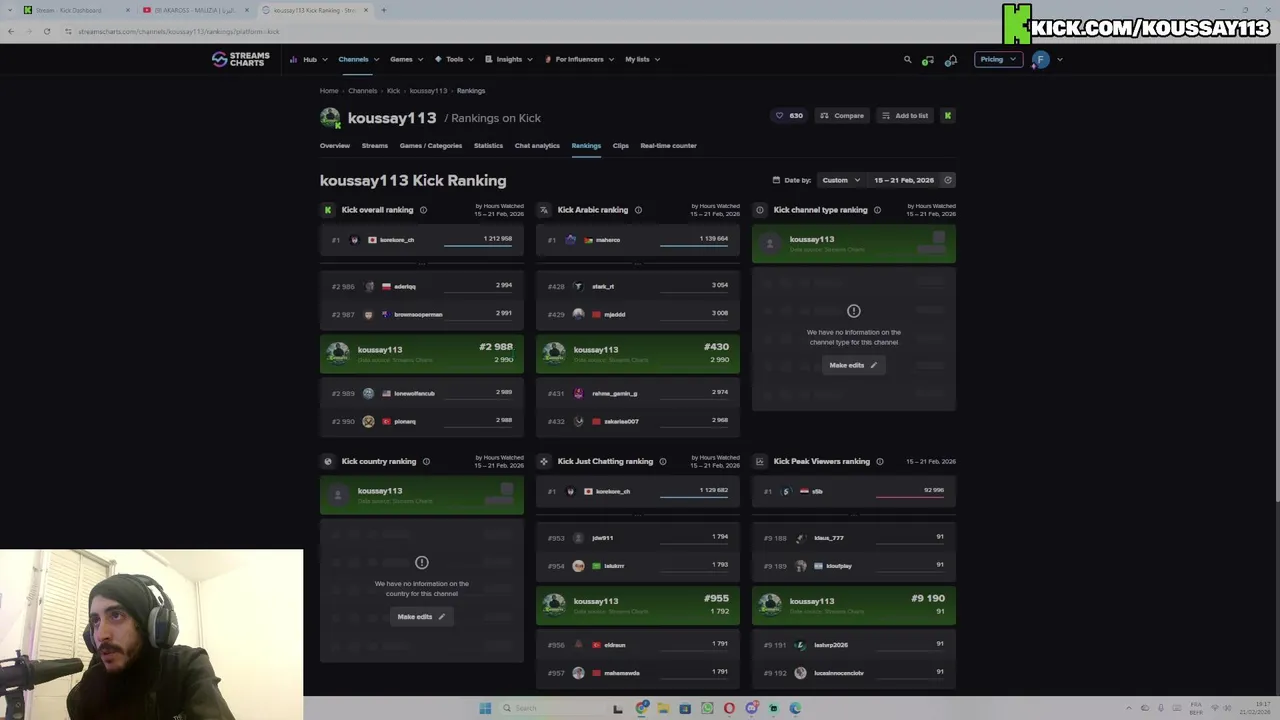Switch to the Streams tab
1280x720 pixels.
tap(375, 146)
